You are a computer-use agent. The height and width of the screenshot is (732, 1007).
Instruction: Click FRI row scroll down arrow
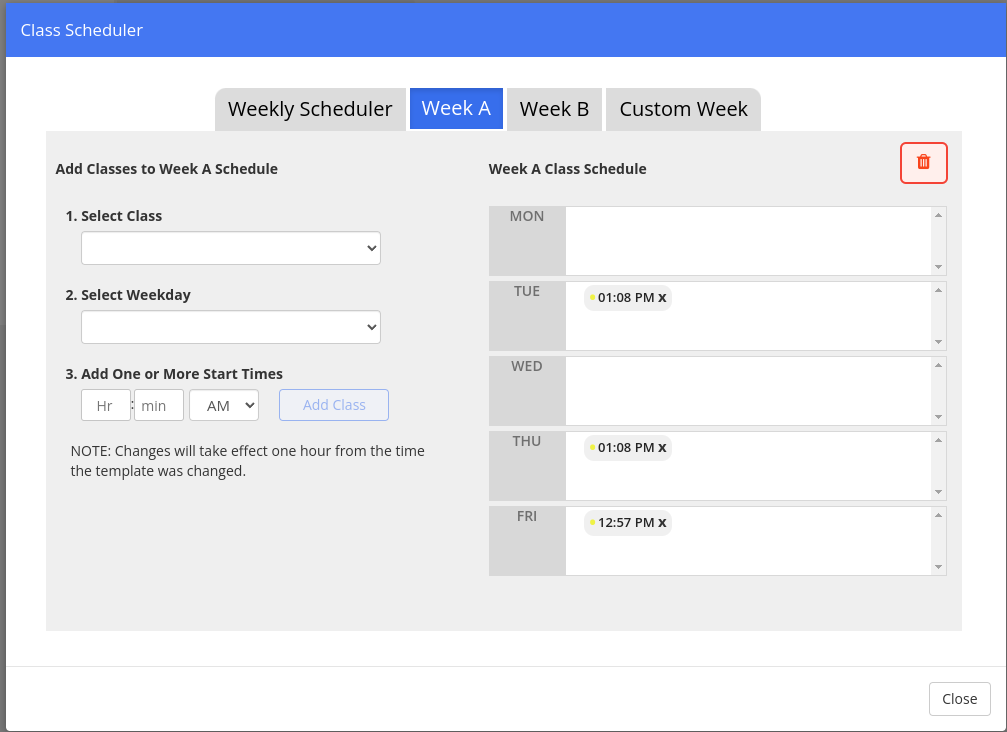(x=938, y=567)
